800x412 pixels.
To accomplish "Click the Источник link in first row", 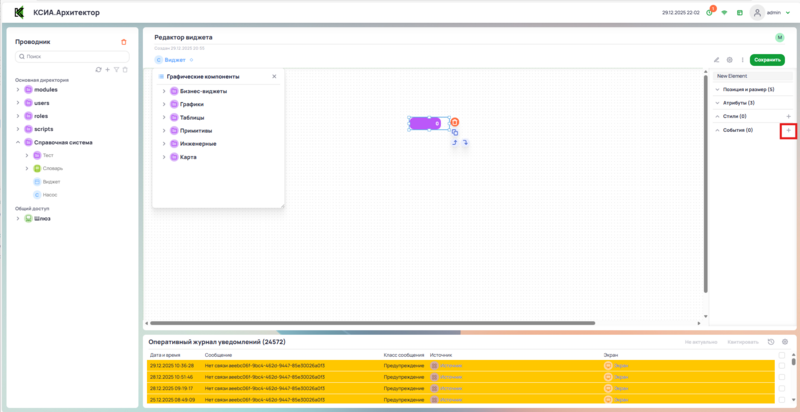I will point(451,366).
